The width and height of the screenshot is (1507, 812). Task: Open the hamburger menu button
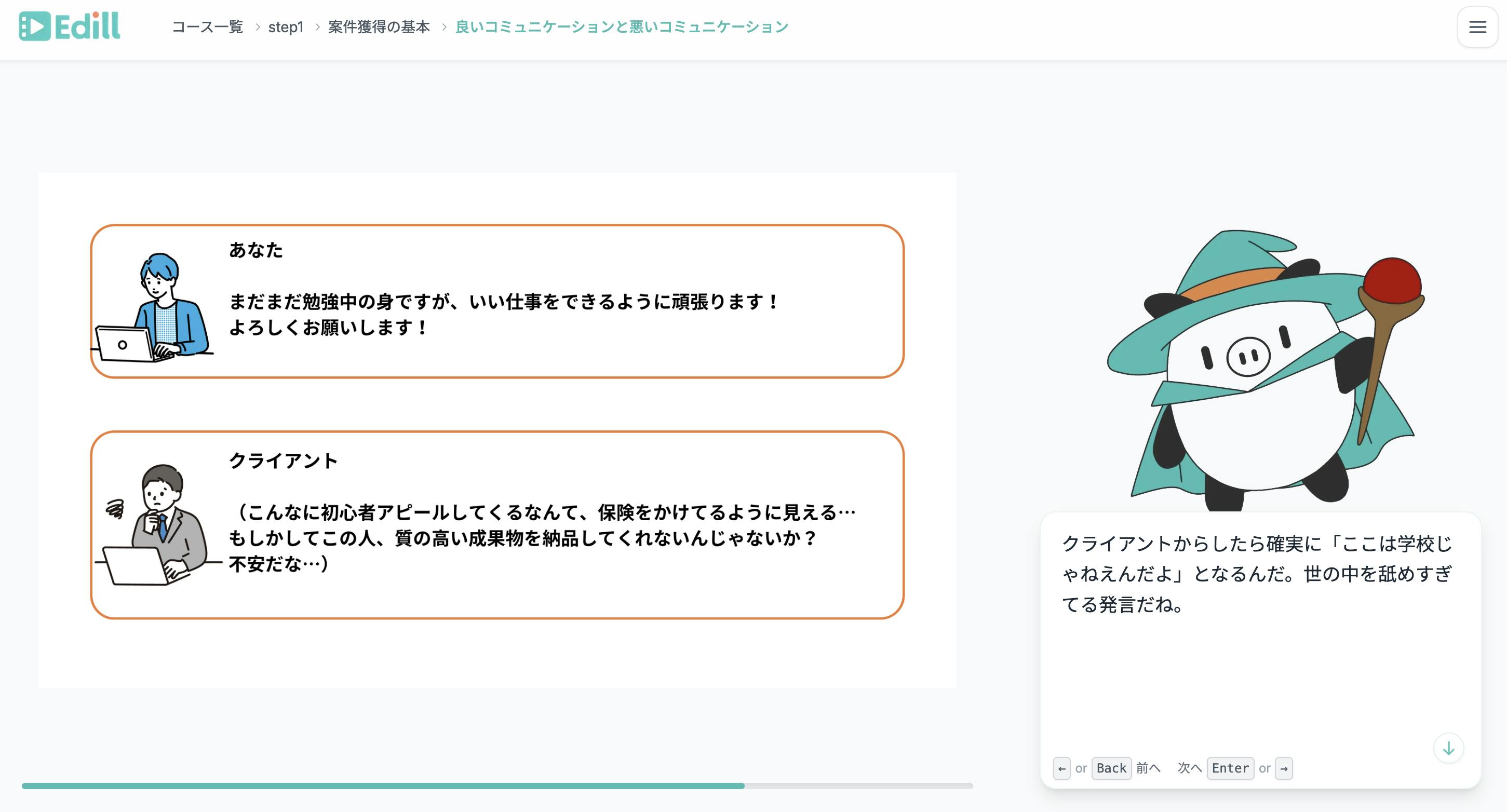point(1477,27)
